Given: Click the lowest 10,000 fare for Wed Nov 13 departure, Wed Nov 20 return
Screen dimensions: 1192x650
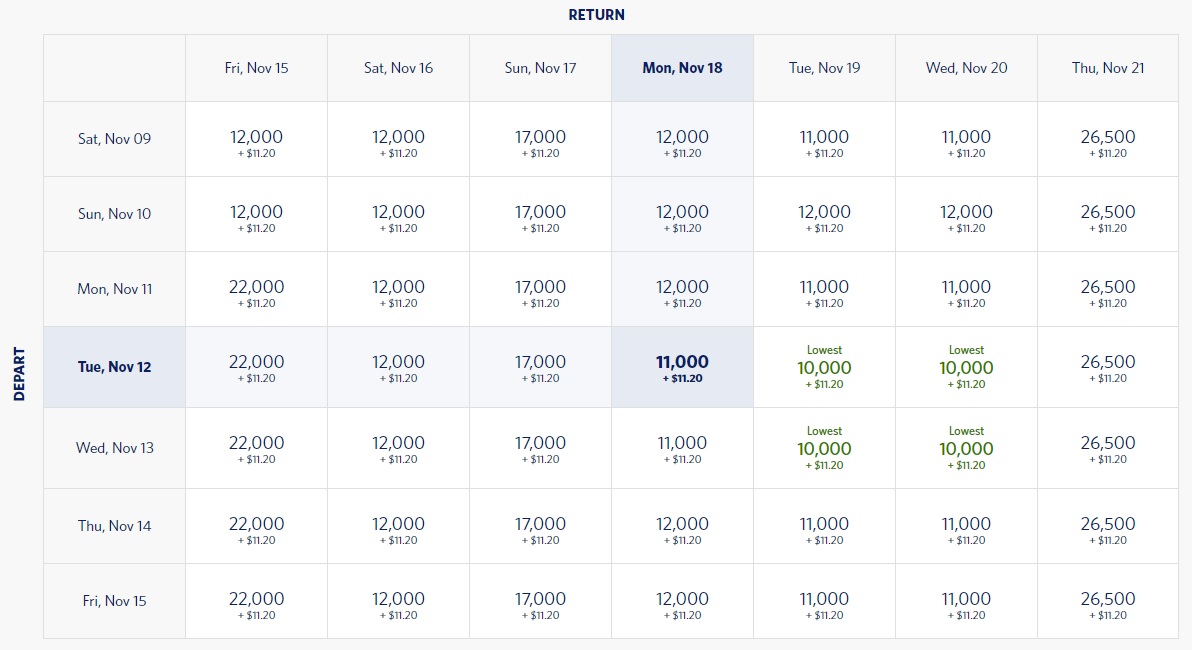Looking at the screenshot, I should click(x=966, y=449).
